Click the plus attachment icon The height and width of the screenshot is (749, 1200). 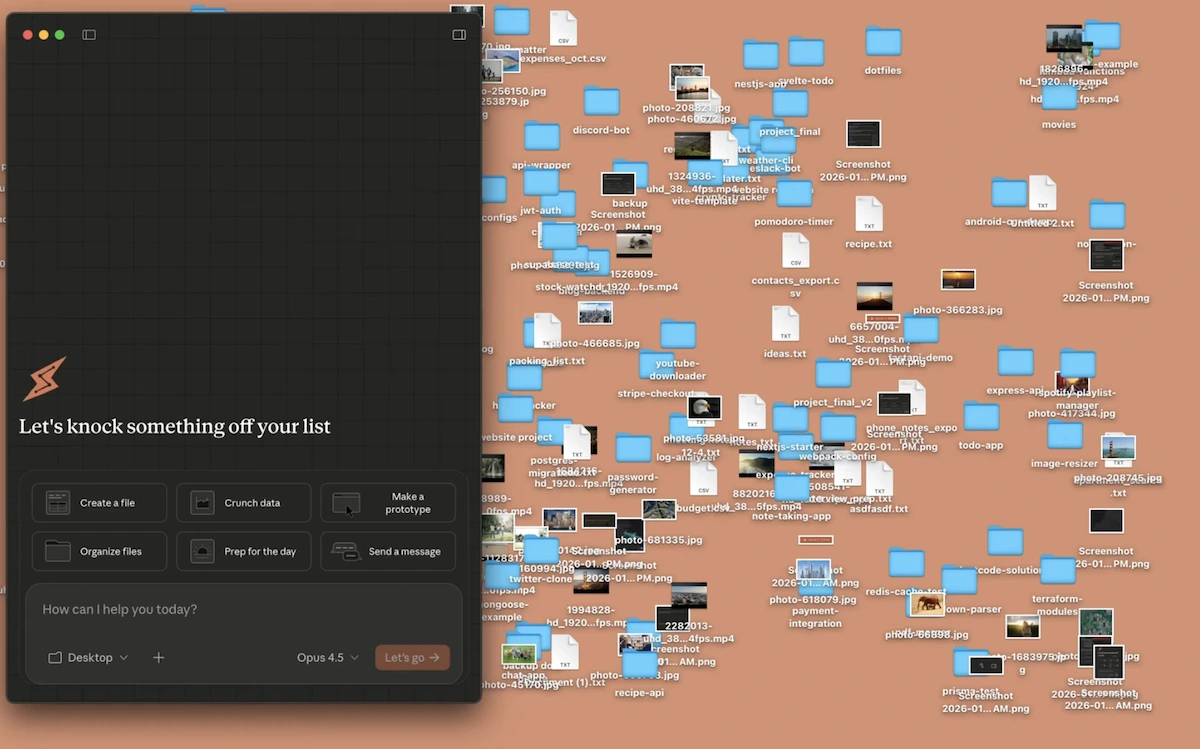point(158,657)
